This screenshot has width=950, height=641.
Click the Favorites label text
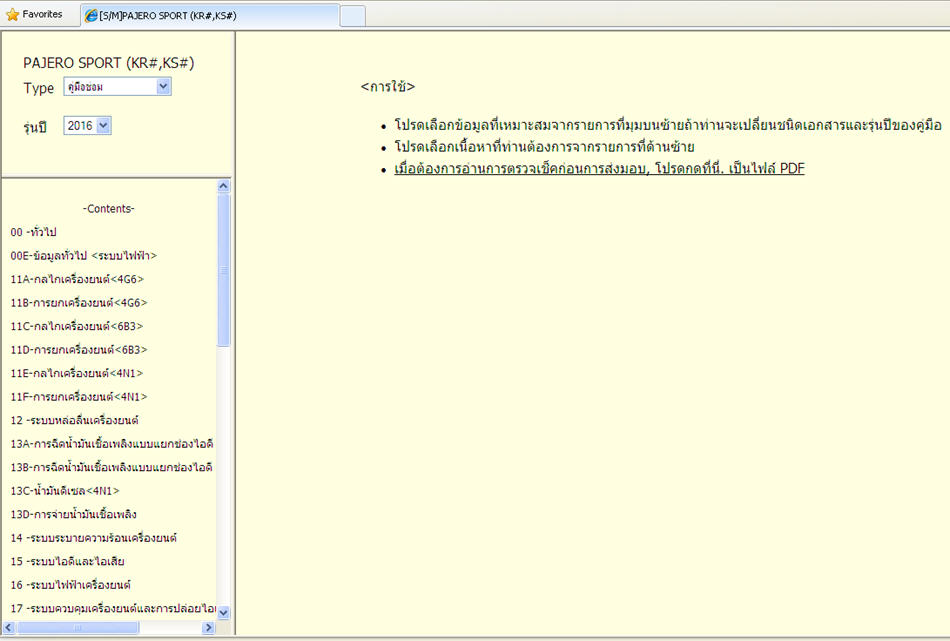coord(42,14)
